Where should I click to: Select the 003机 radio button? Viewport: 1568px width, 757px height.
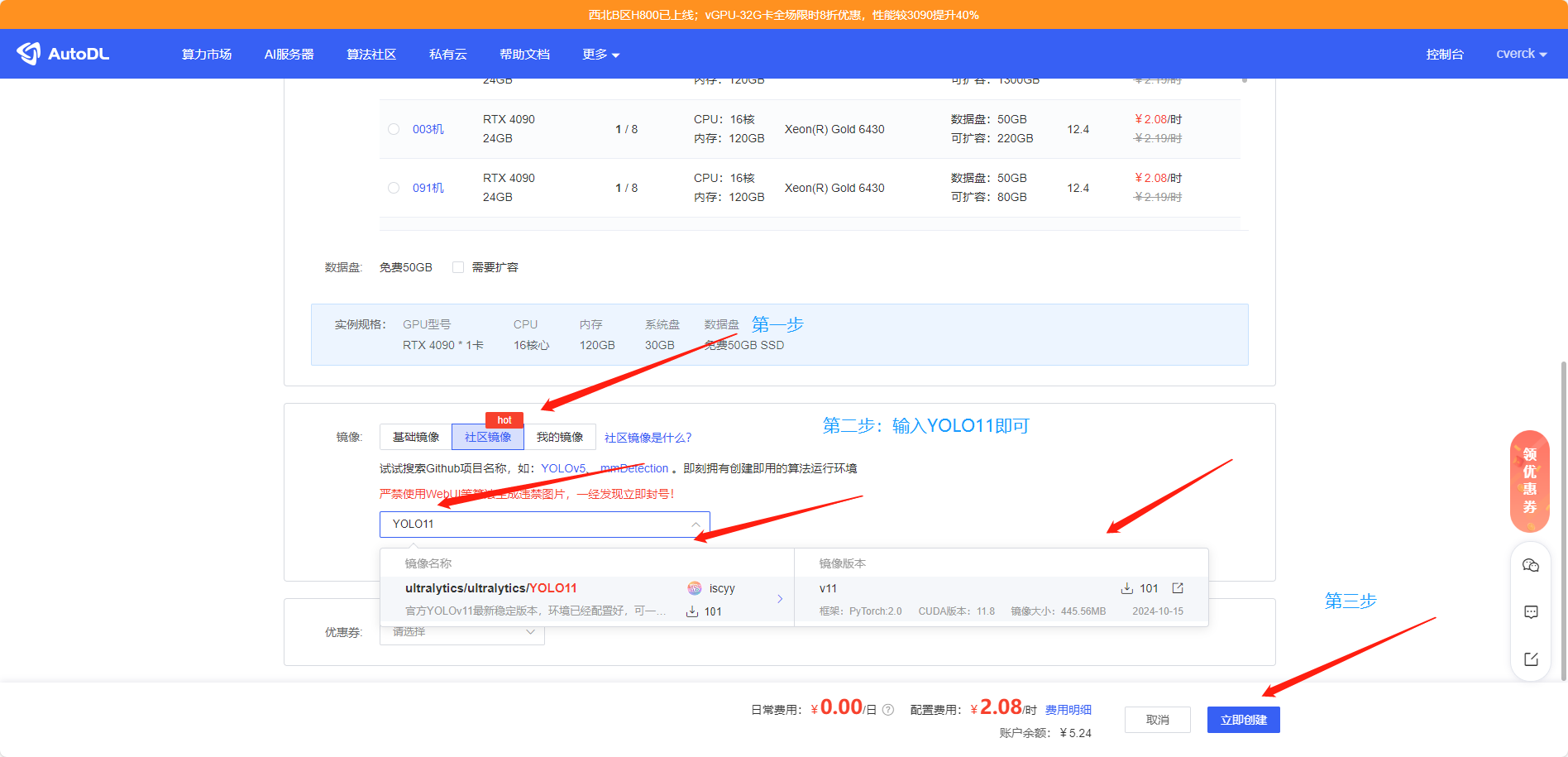[394, 129]
